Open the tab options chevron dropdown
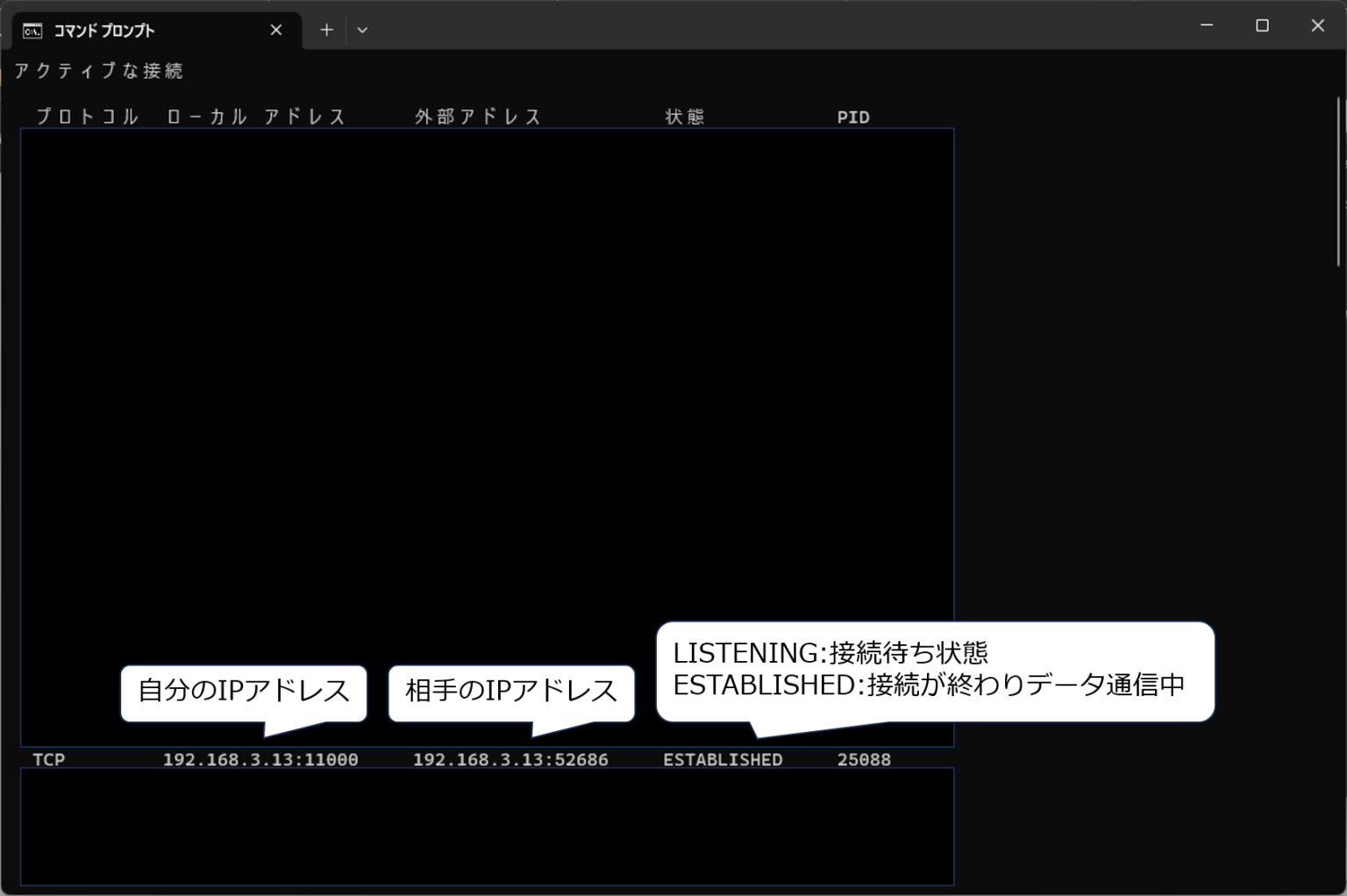 tap(362, 29)
